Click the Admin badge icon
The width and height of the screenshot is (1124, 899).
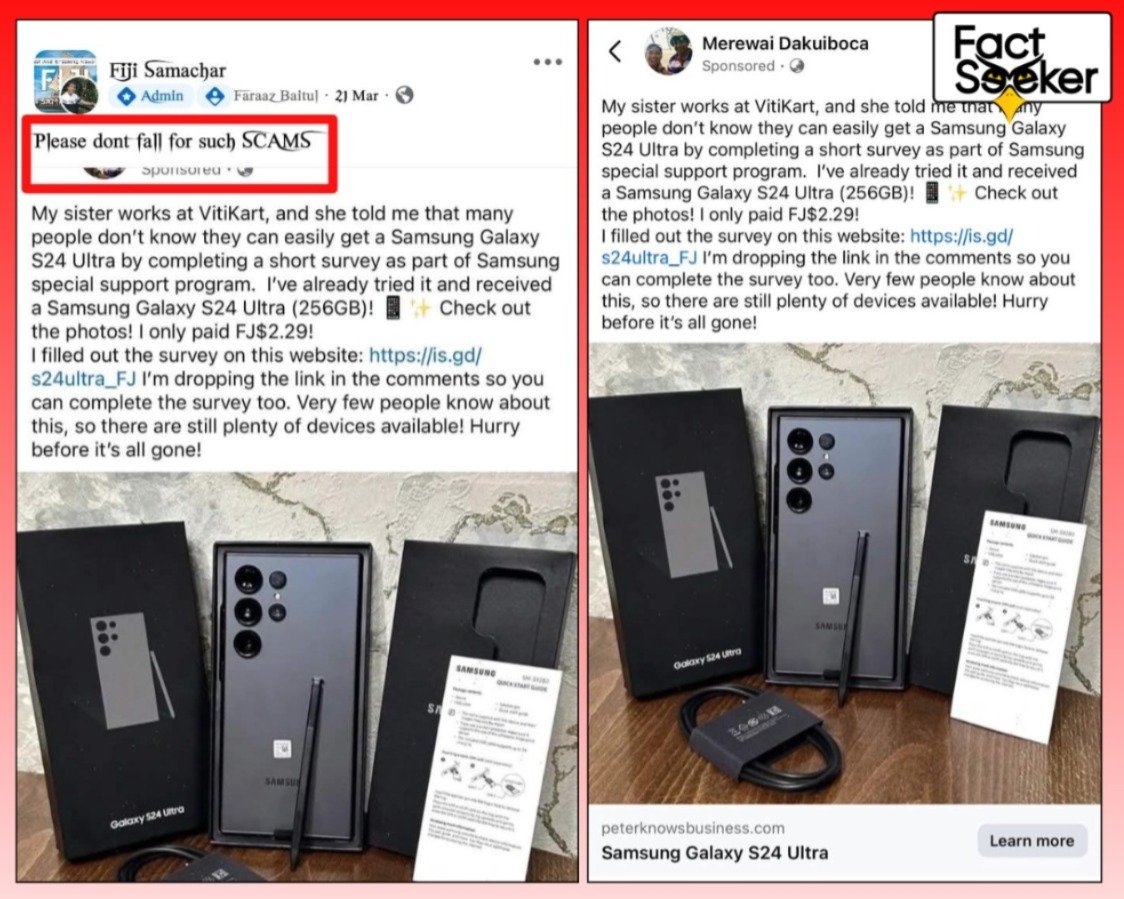click(x=126, y=95)
